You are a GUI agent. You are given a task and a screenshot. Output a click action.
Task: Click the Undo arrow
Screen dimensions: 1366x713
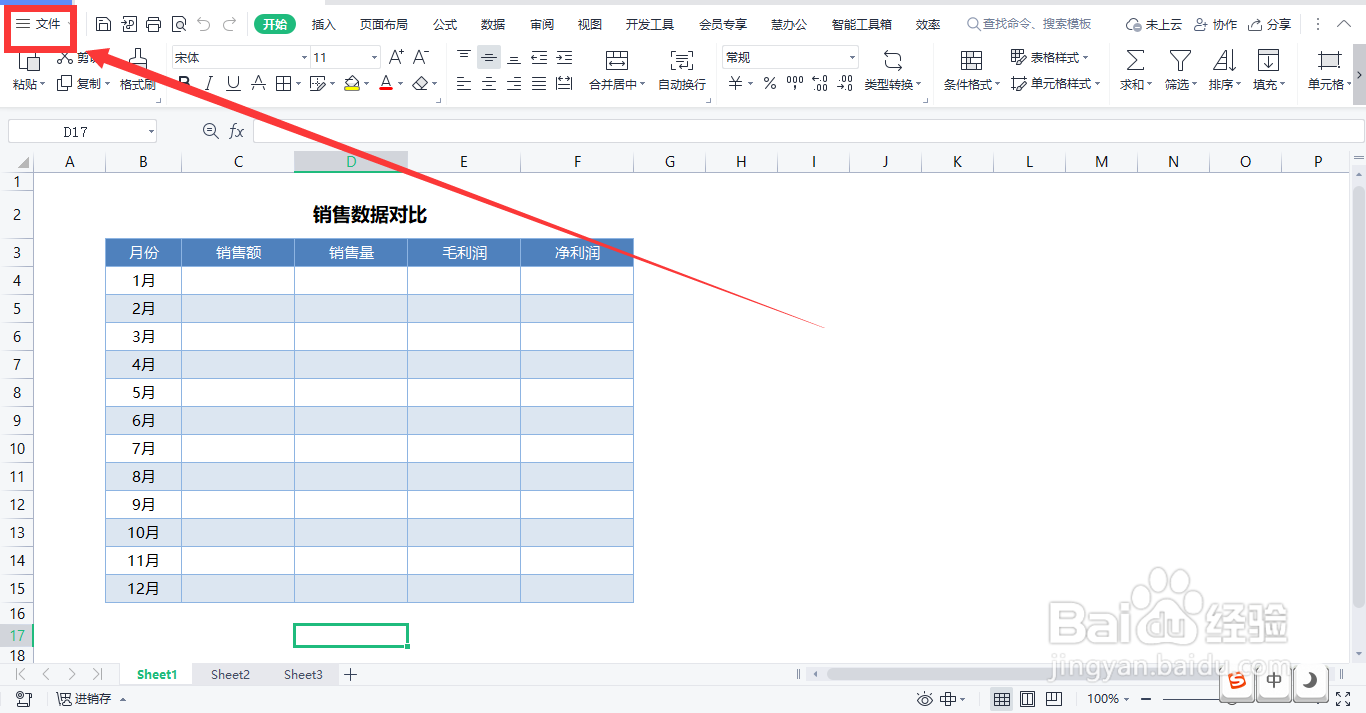tap(204, 24)
